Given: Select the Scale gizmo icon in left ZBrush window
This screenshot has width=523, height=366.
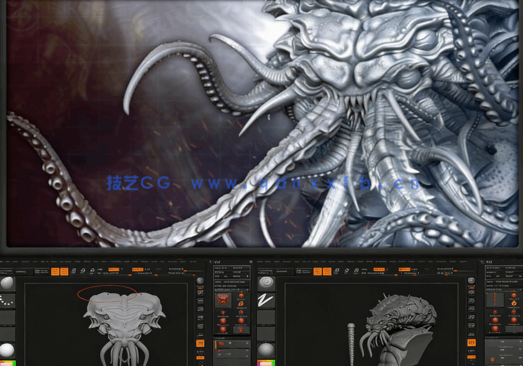Looking at the screenshot, I should pos(83,271).
